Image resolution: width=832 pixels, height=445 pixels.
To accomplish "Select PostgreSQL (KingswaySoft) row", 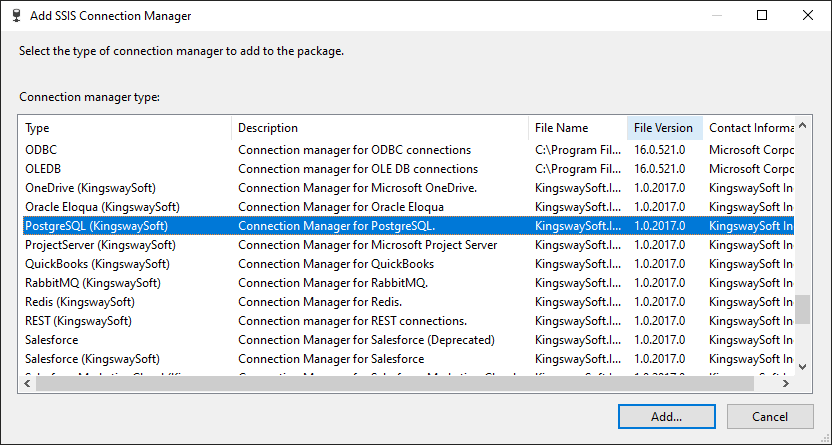I will [409, 226].
